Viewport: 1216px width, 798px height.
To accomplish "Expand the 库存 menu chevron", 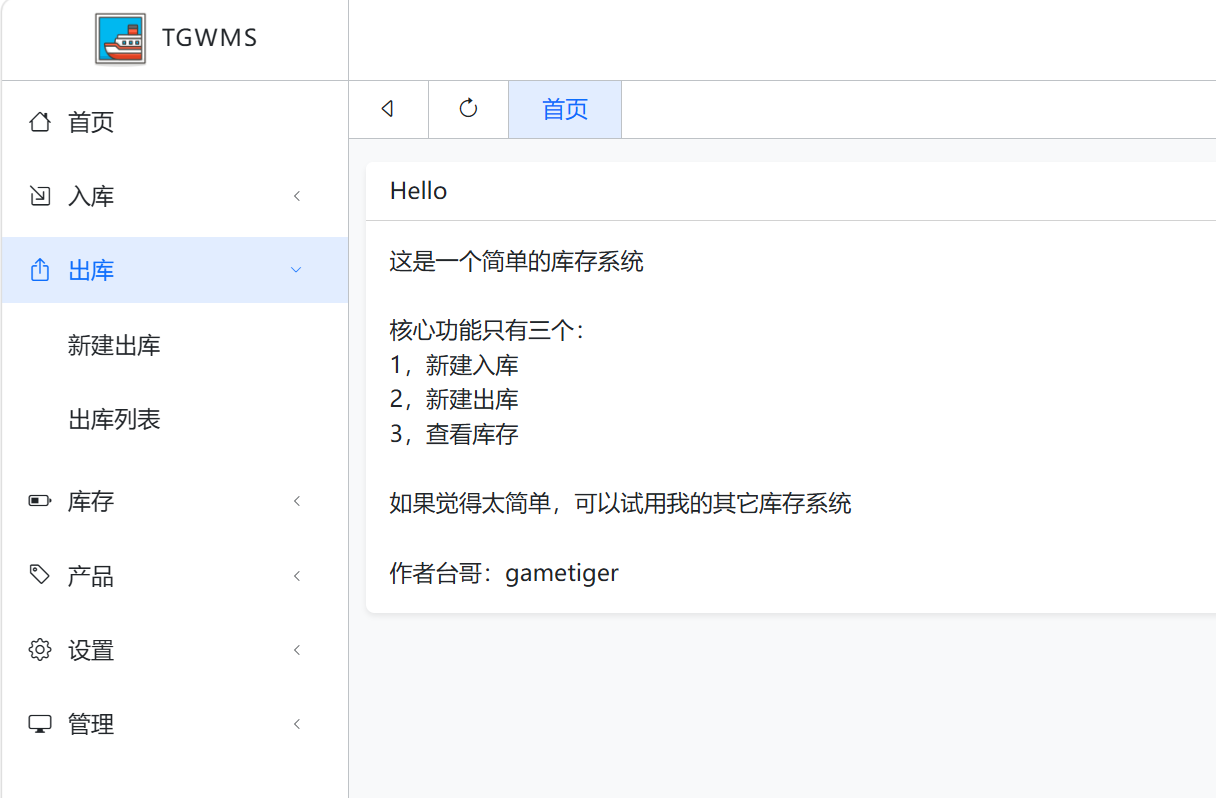I will pos(297,501).
